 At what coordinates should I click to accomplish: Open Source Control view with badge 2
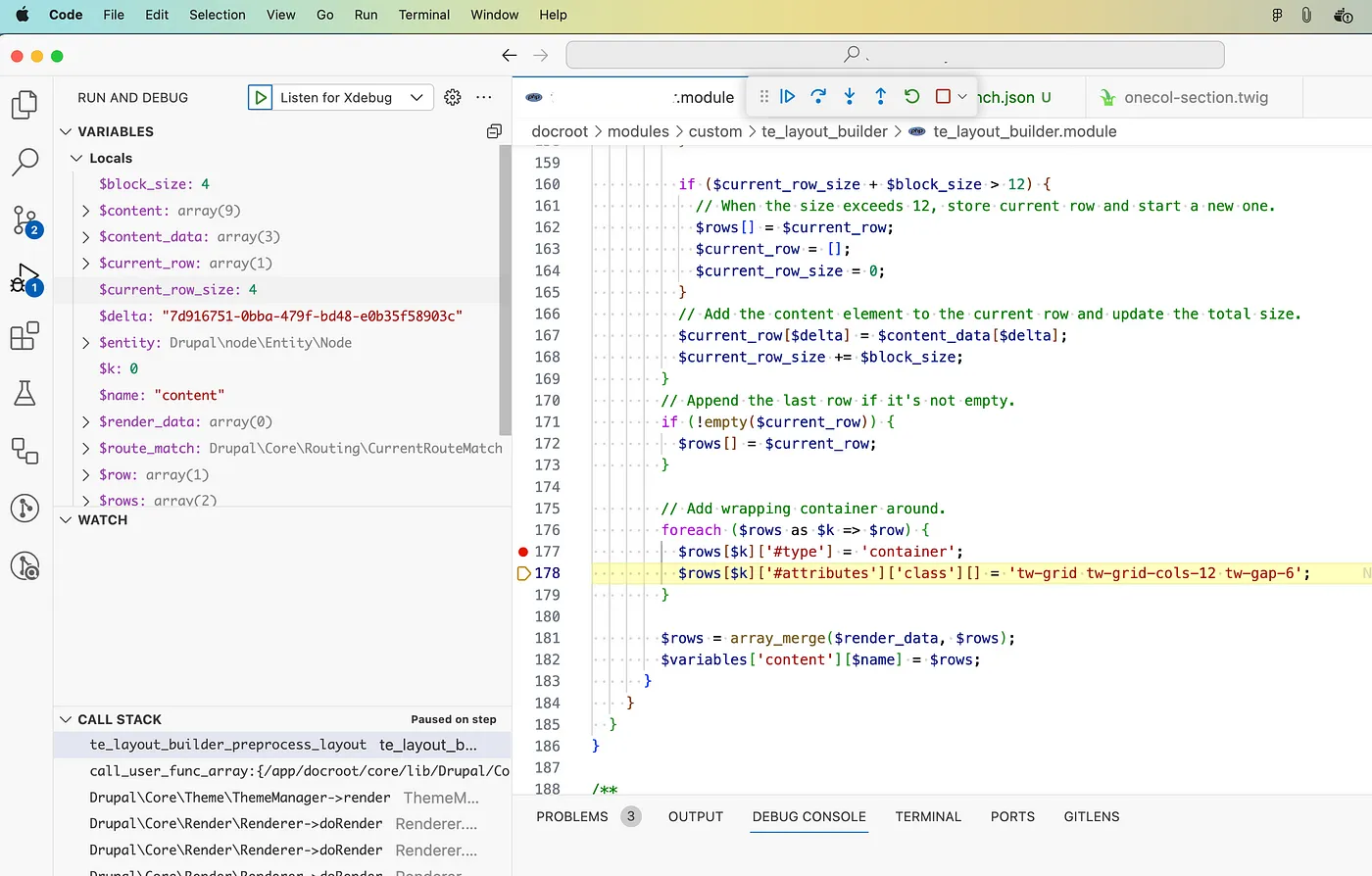[24, 221]
